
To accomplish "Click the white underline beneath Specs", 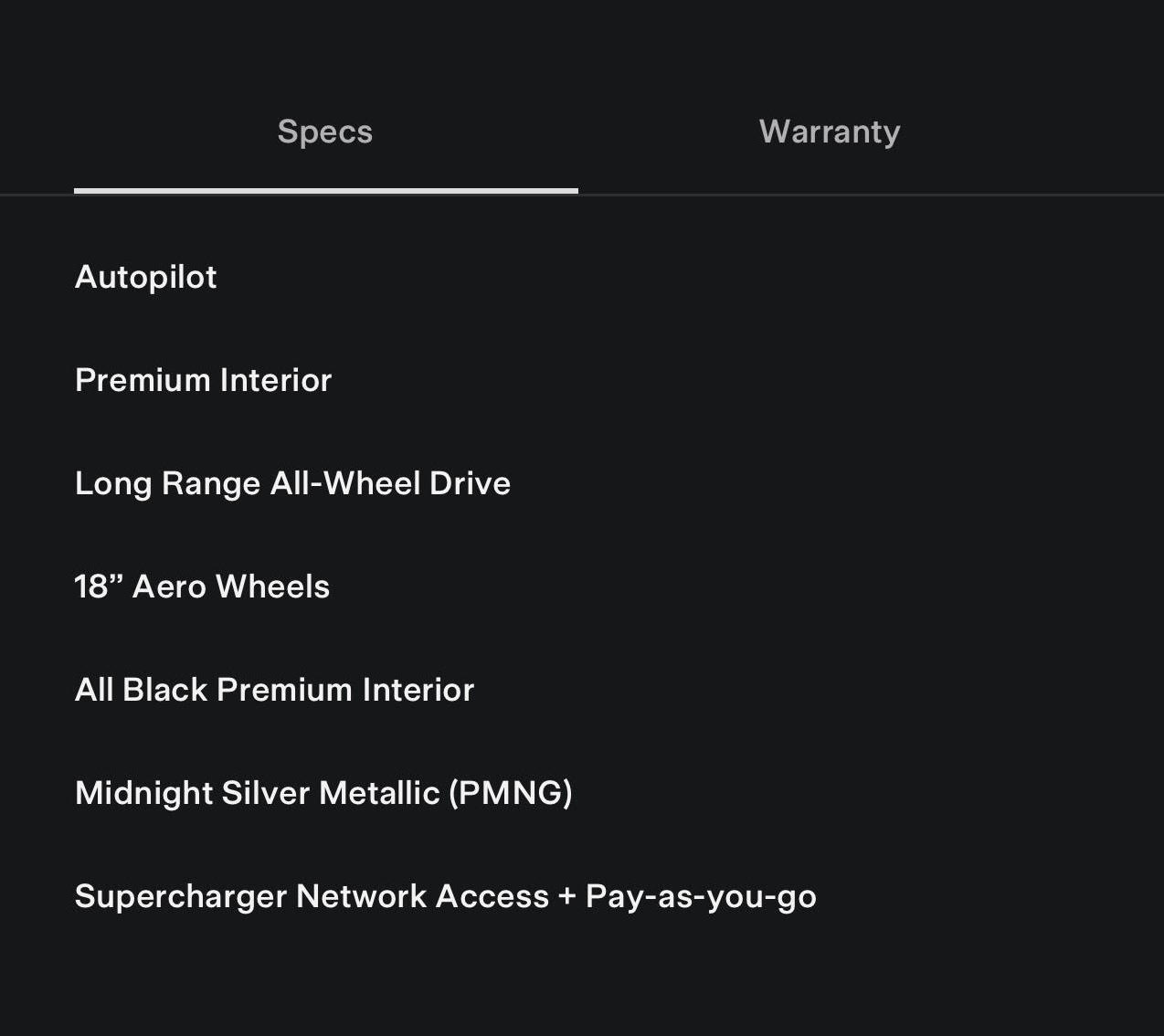I will tap(325, 191).
